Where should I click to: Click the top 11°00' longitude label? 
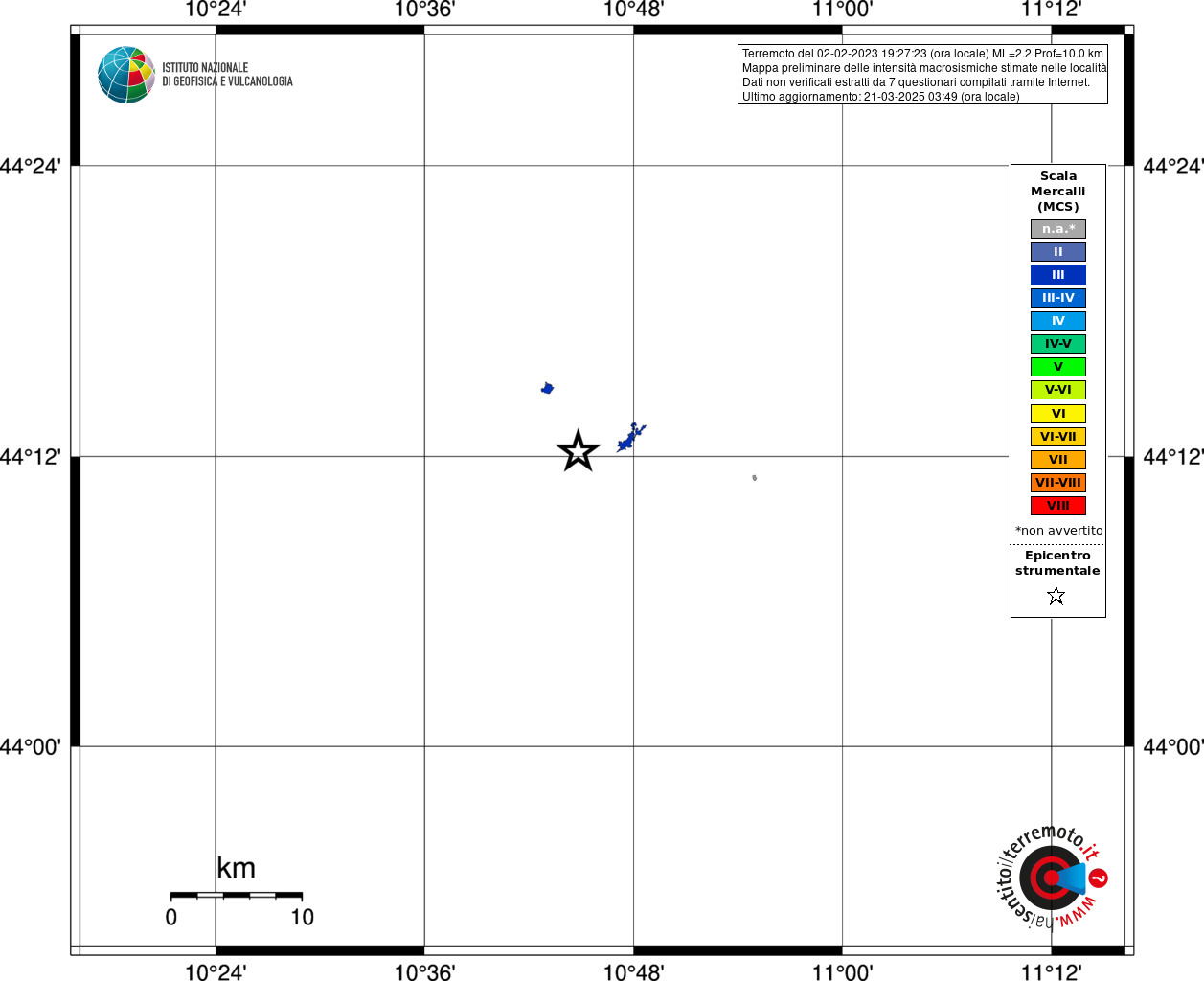(x=842, y=10)
